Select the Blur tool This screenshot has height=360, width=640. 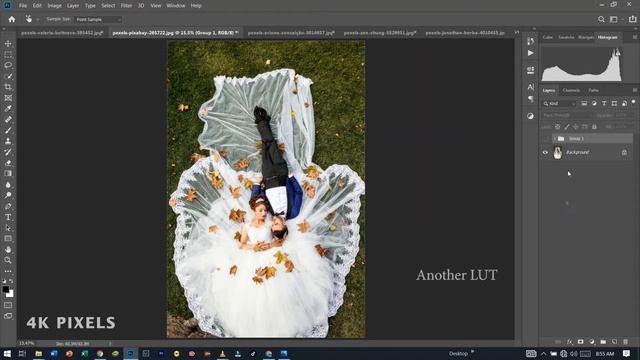8,184
